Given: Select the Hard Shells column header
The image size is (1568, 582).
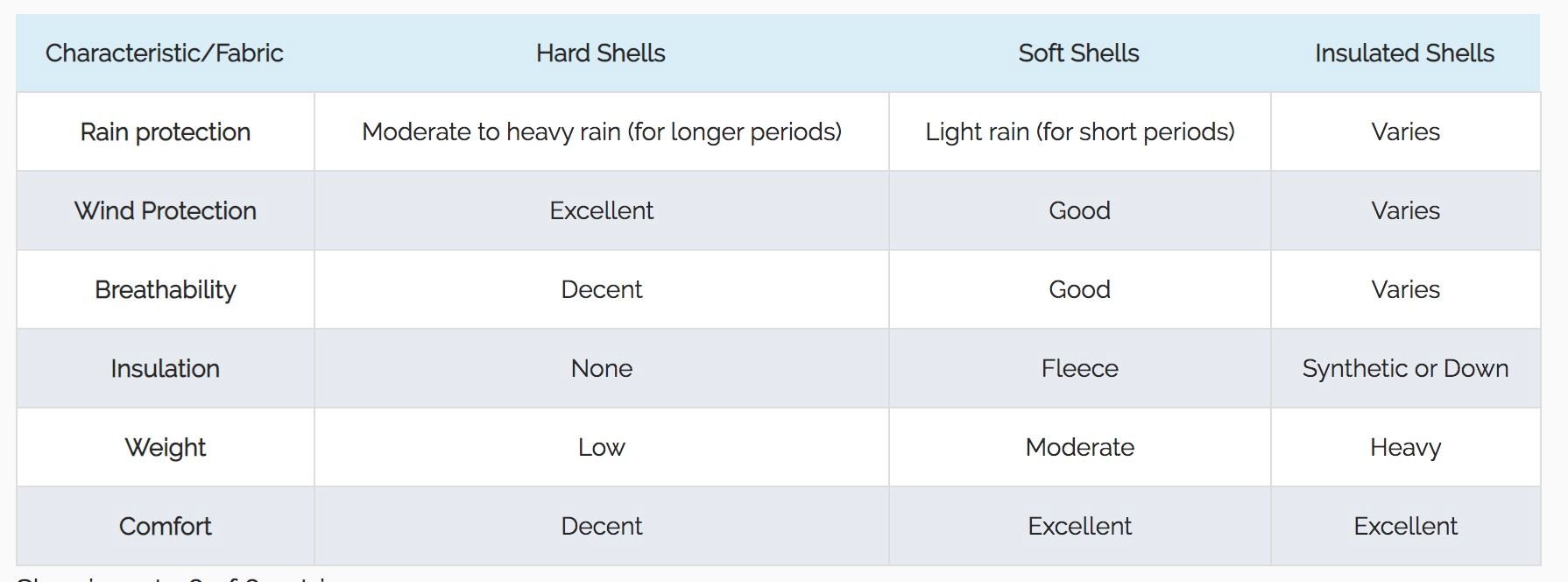Looking at the screenshot, I should 601,53.
